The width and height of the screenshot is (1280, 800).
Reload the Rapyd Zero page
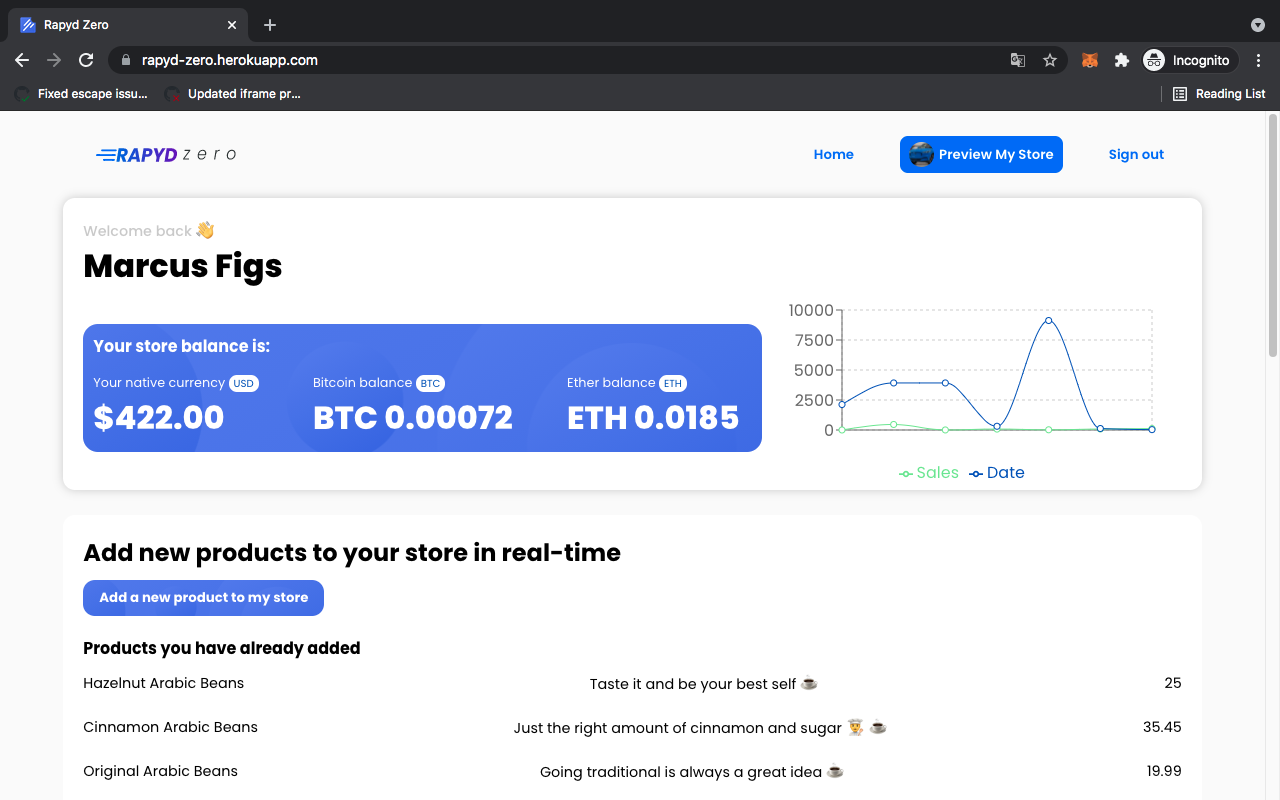coord(86,60)
